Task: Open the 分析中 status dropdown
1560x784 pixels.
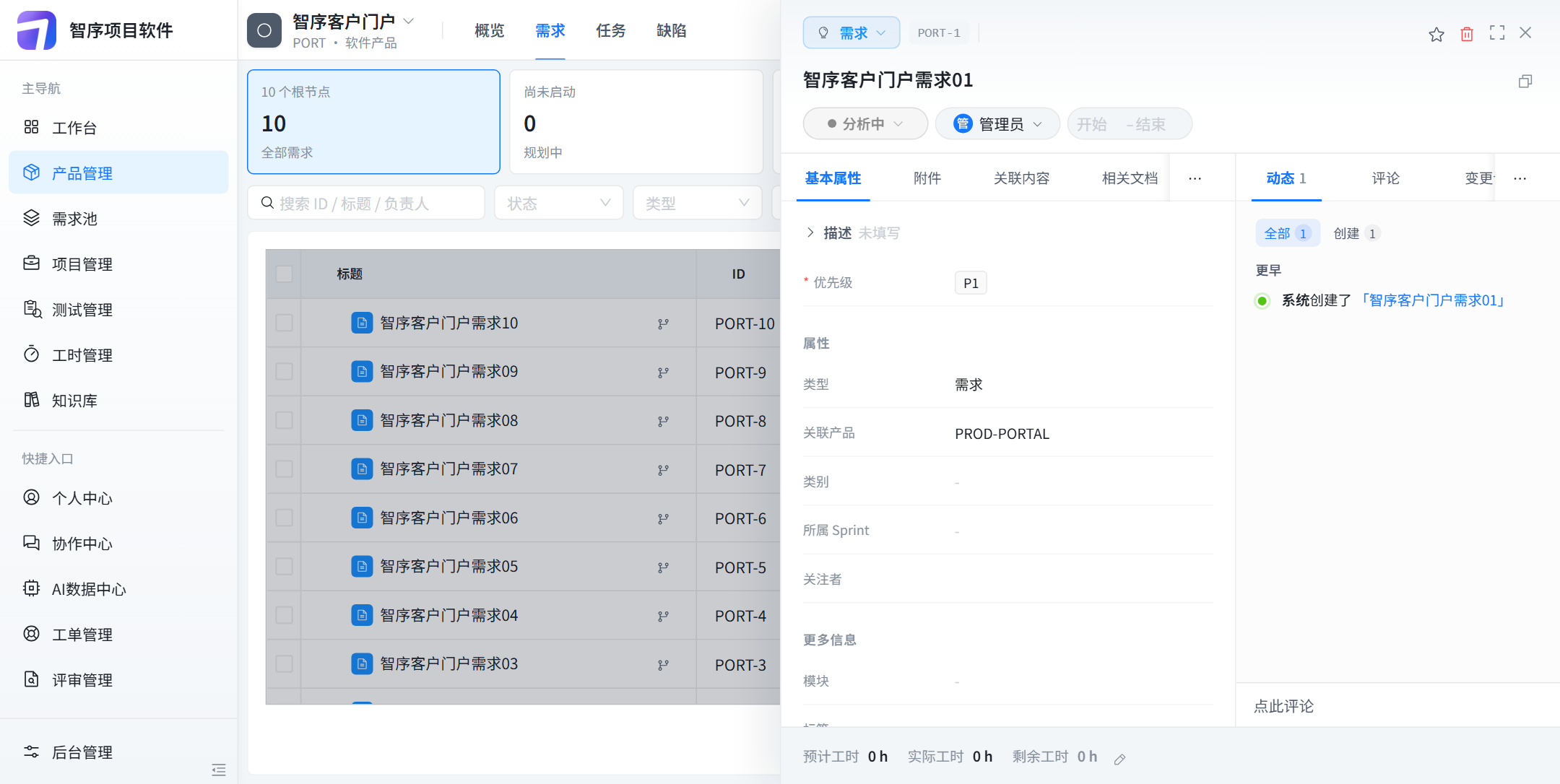Action: pyautogui.click(x=865, y=123)
